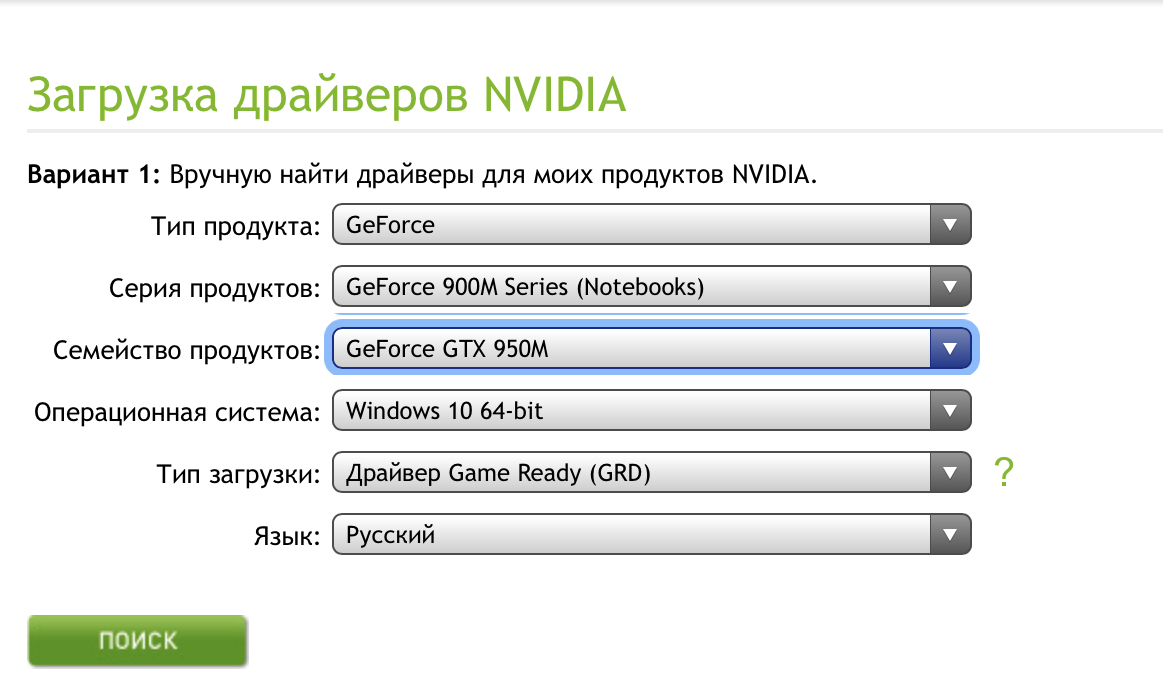The width and height of the screenshot is (1163, 692).
Task: Open the GeForce 900M Series (Notebooks) dropdown
Action: coord(630,288)
